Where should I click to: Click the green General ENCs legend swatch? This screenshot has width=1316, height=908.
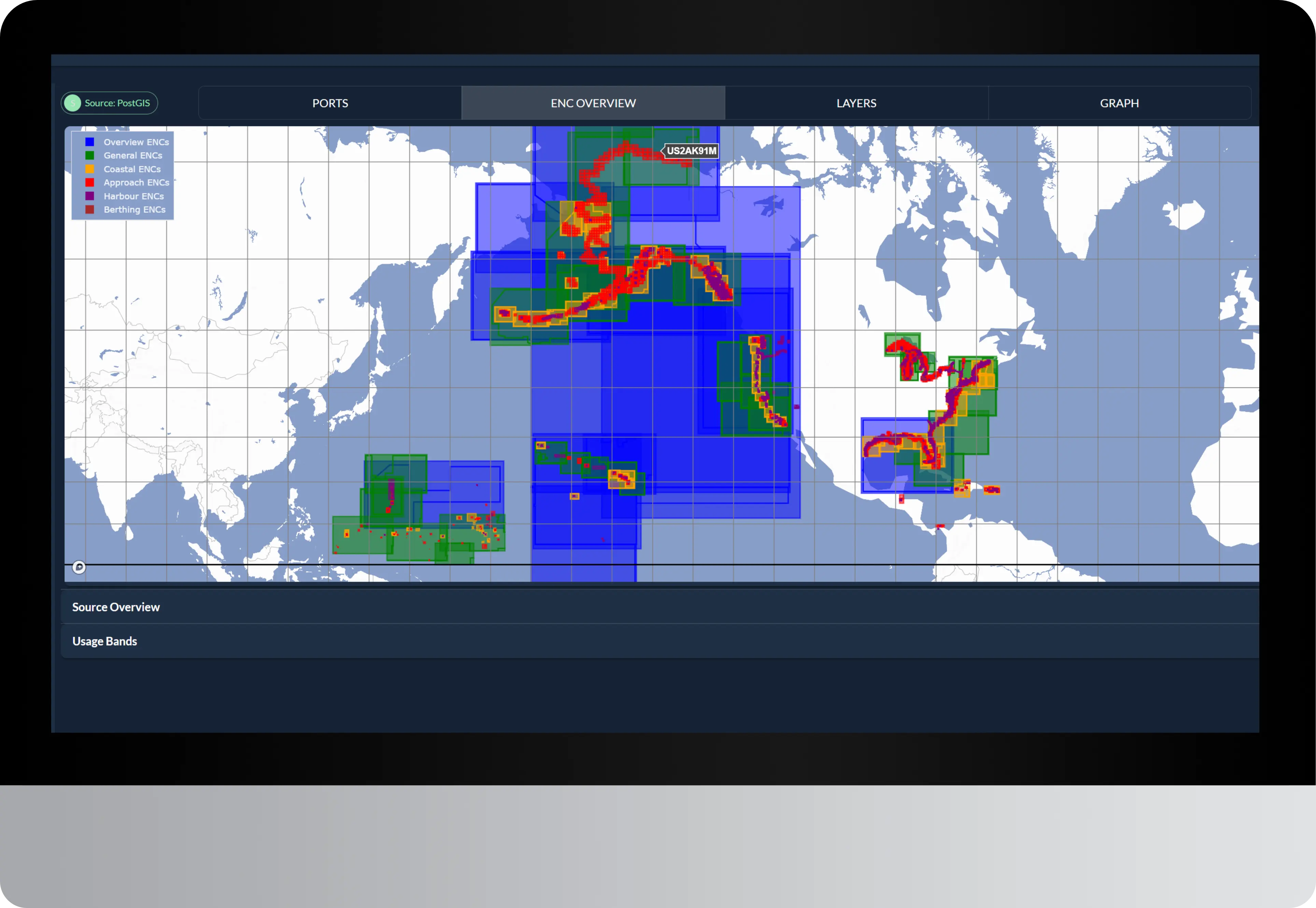[89, 155]
